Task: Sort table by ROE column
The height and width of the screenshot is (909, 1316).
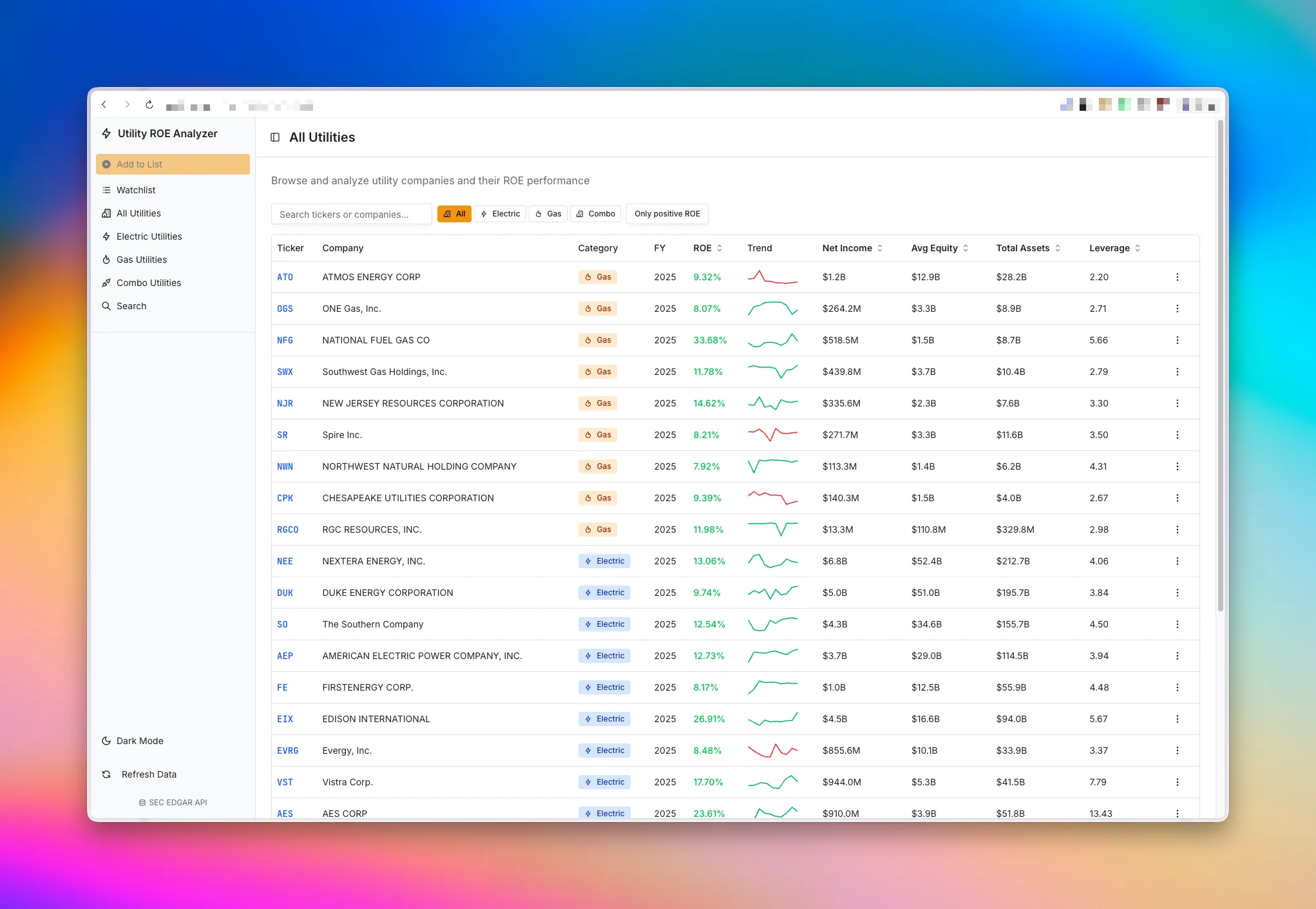Action: (707, 248)
